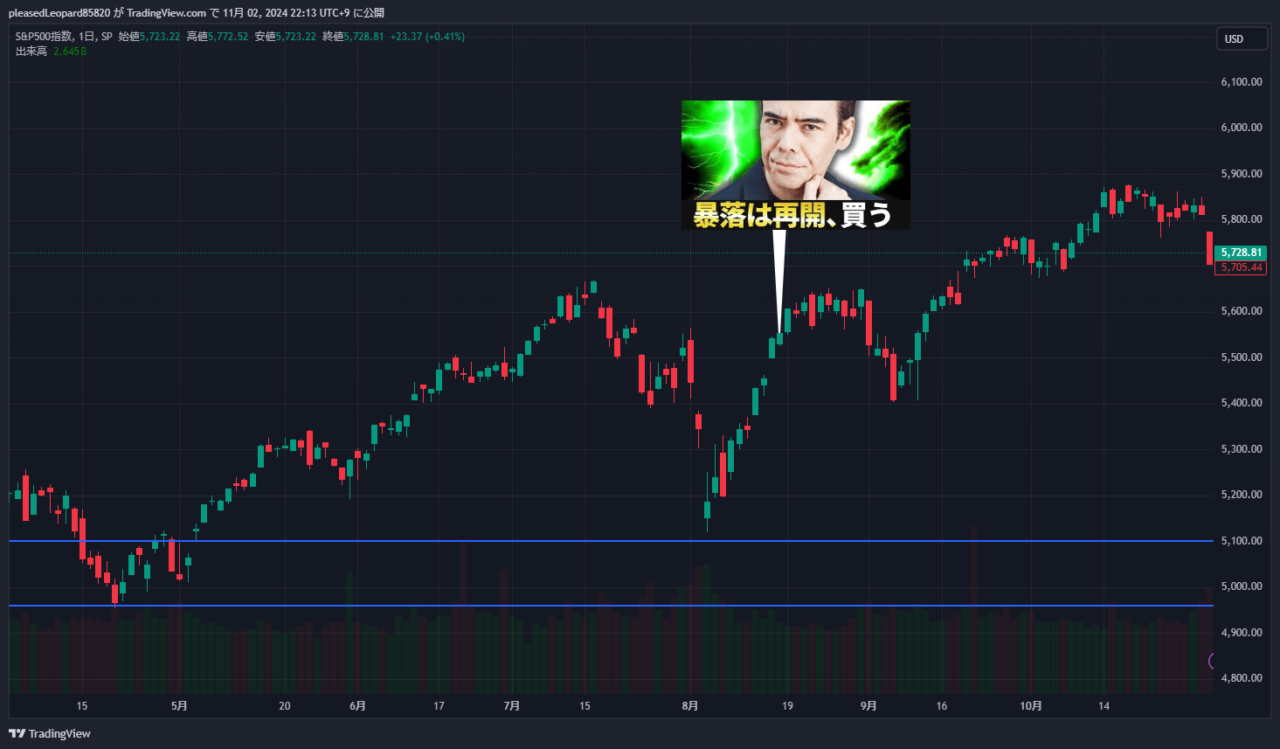Screen dimensions: 1280x749
Task: Click the 6,000.00 price axis label
Action: (1240, 127)
